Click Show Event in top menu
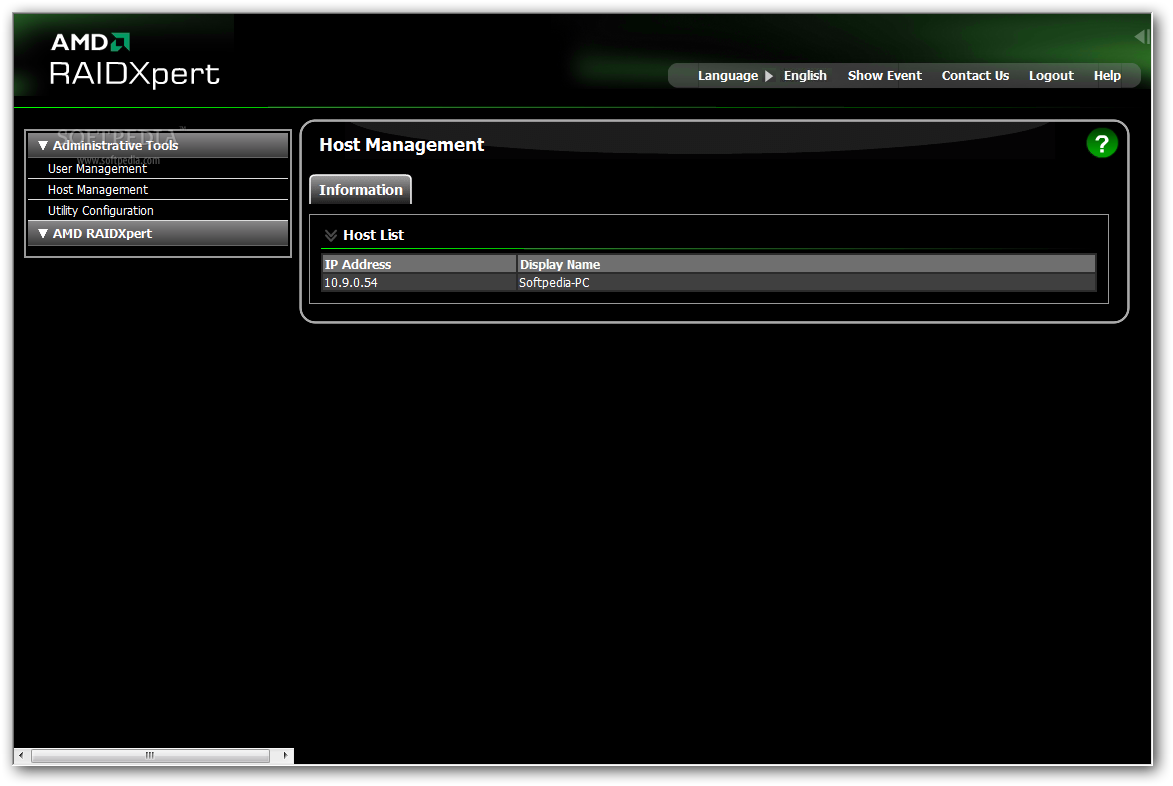 point(884,76)
